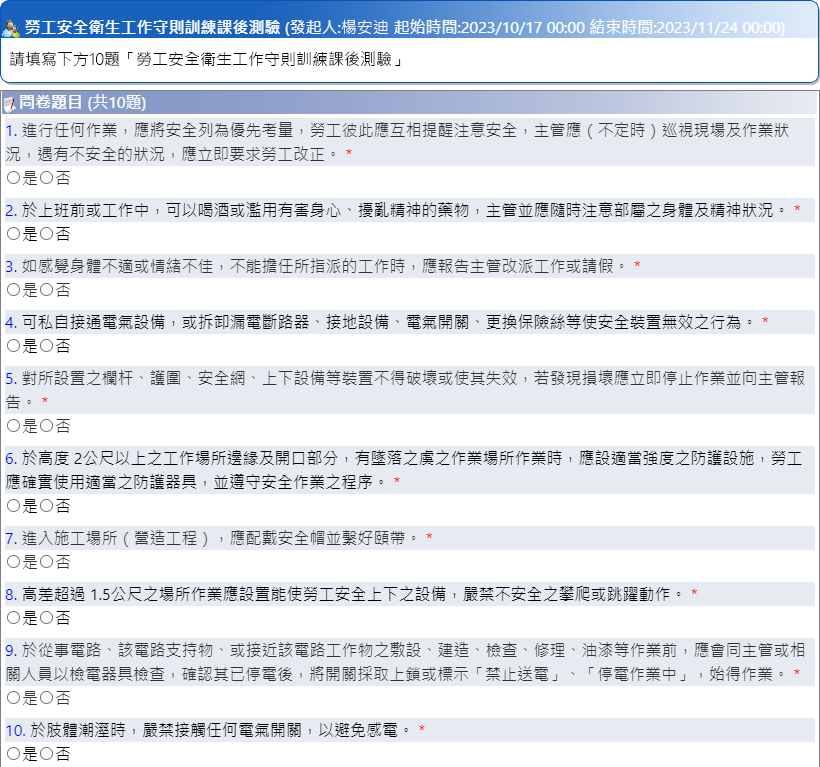Select 否 for question 10 on wet limbs
Image resolution: width=820 pixels, height=767 pixels.
click(47, 753)
